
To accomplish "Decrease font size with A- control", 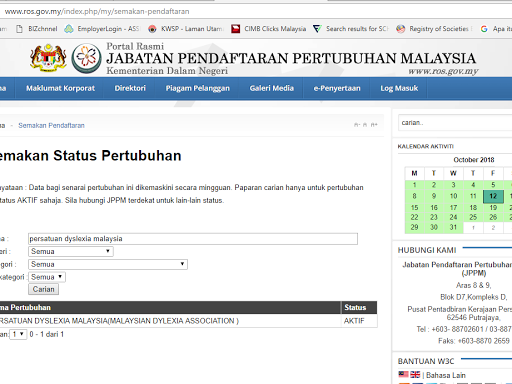I will [x=357, y=125].
